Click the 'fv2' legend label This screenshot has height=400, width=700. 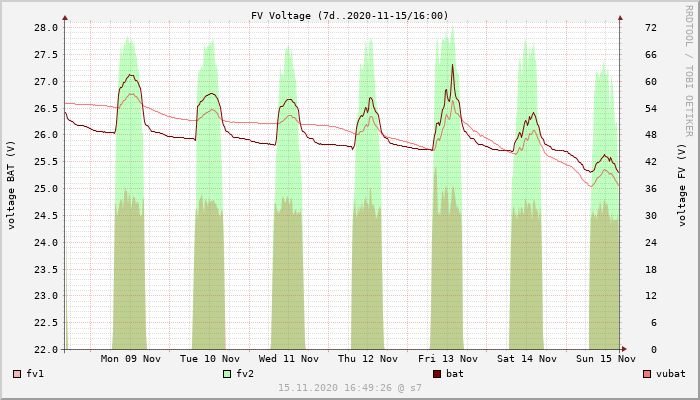click(245, 374)
